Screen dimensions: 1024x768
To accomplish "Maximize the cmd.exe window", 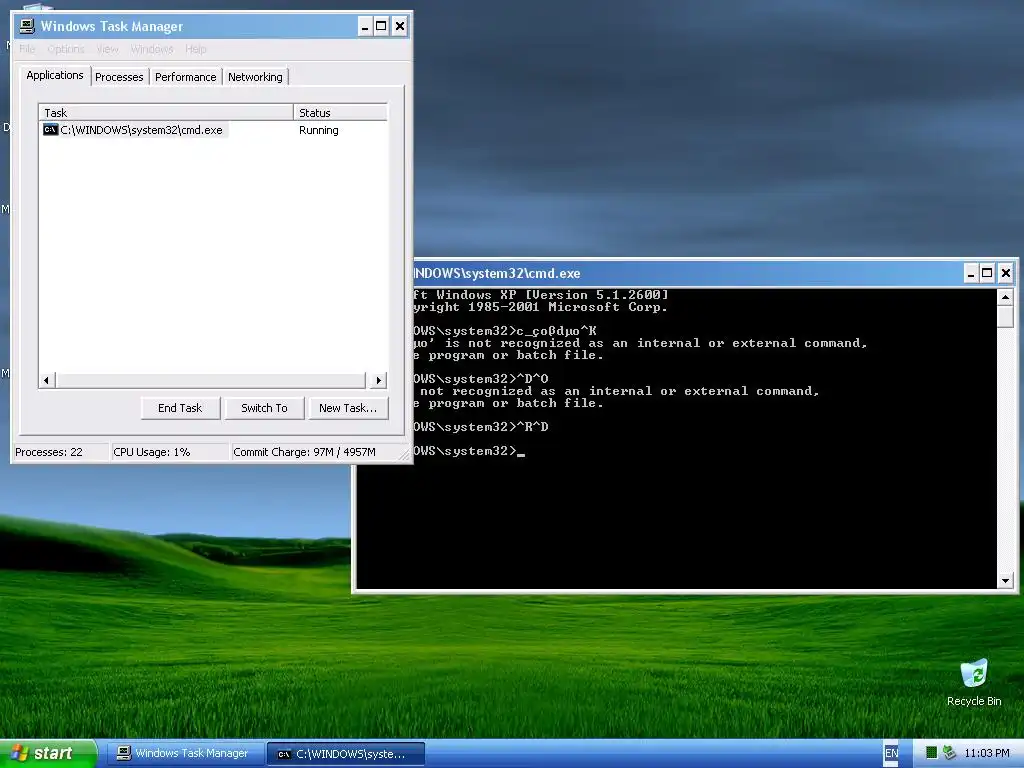I will (987, 274).
